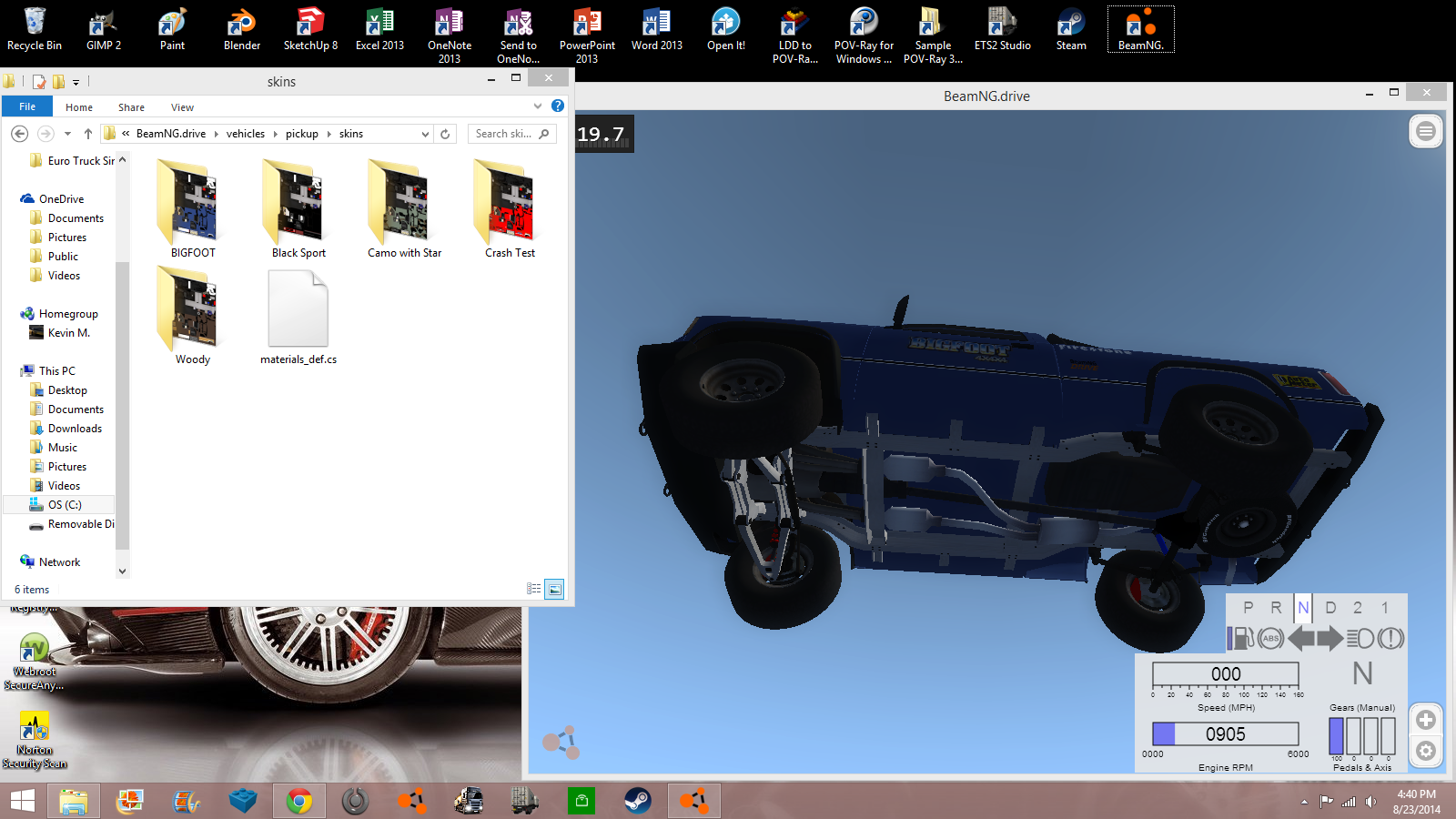Screen dimensions: 1456x819
Task: Click the Speed (MPH) gauge bar
Action: (x=1226, y=674)
